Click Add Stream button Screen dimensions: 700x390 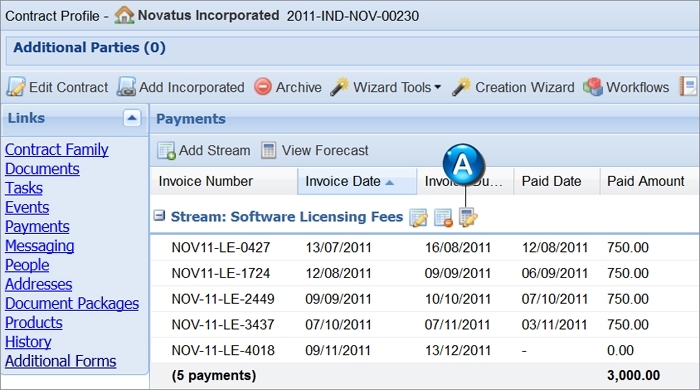[x=204, y=150]
